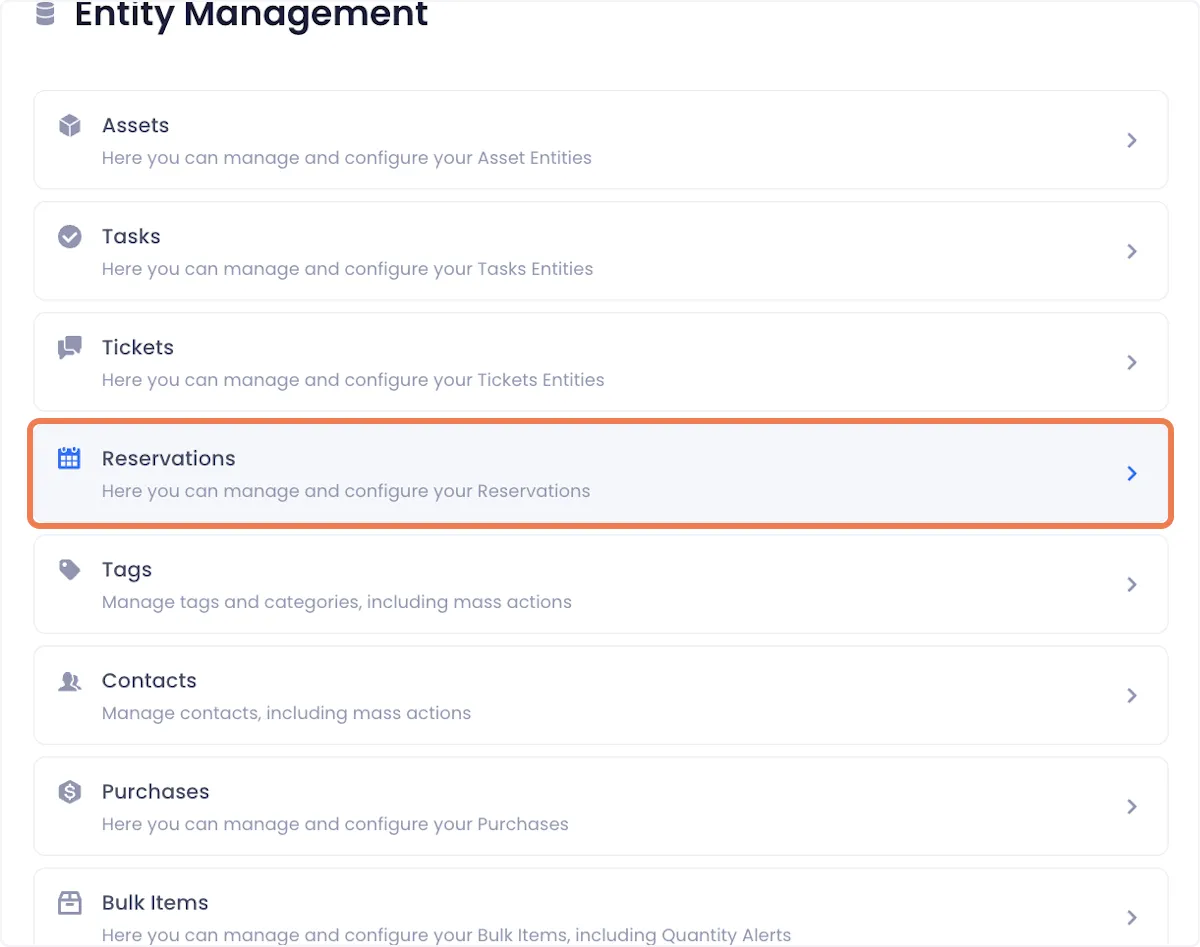Open the Purchases title
1200x947 pixels.
(x=156, y=792)
